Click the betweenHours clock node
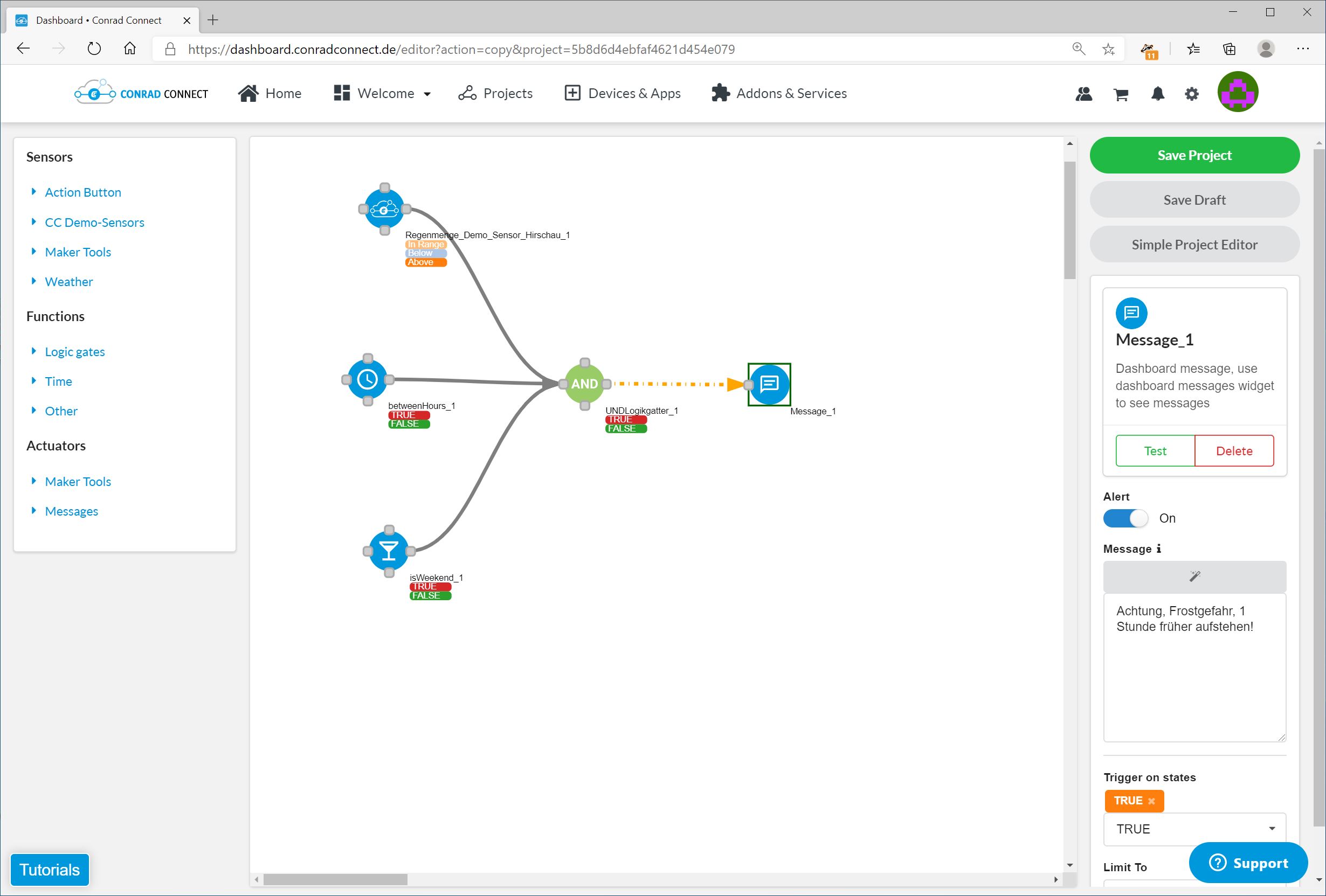 pyautogui.click(x=368, y=379)
